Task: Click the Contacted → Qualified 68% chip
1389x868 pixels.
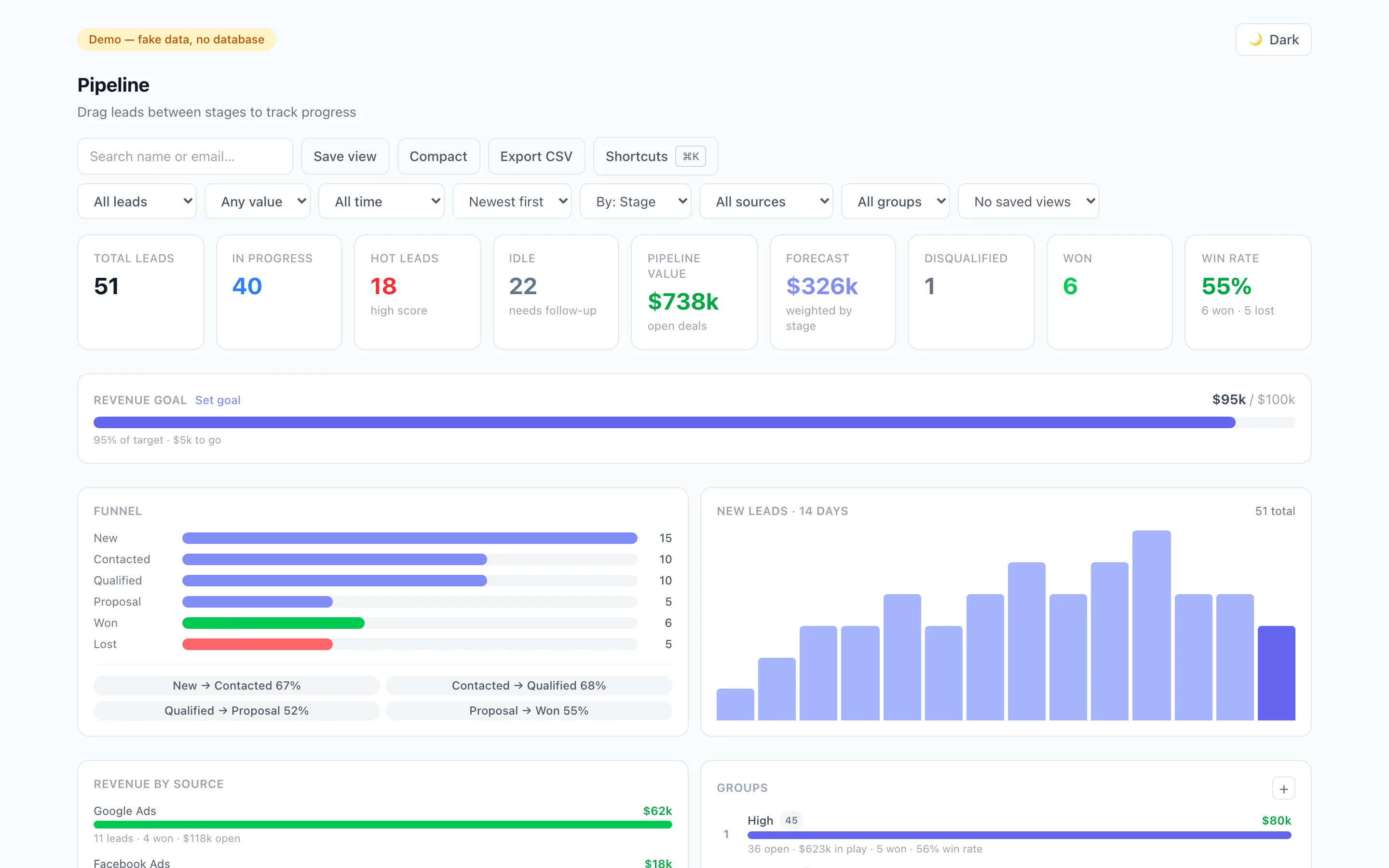Action: (x=529, y=685)
